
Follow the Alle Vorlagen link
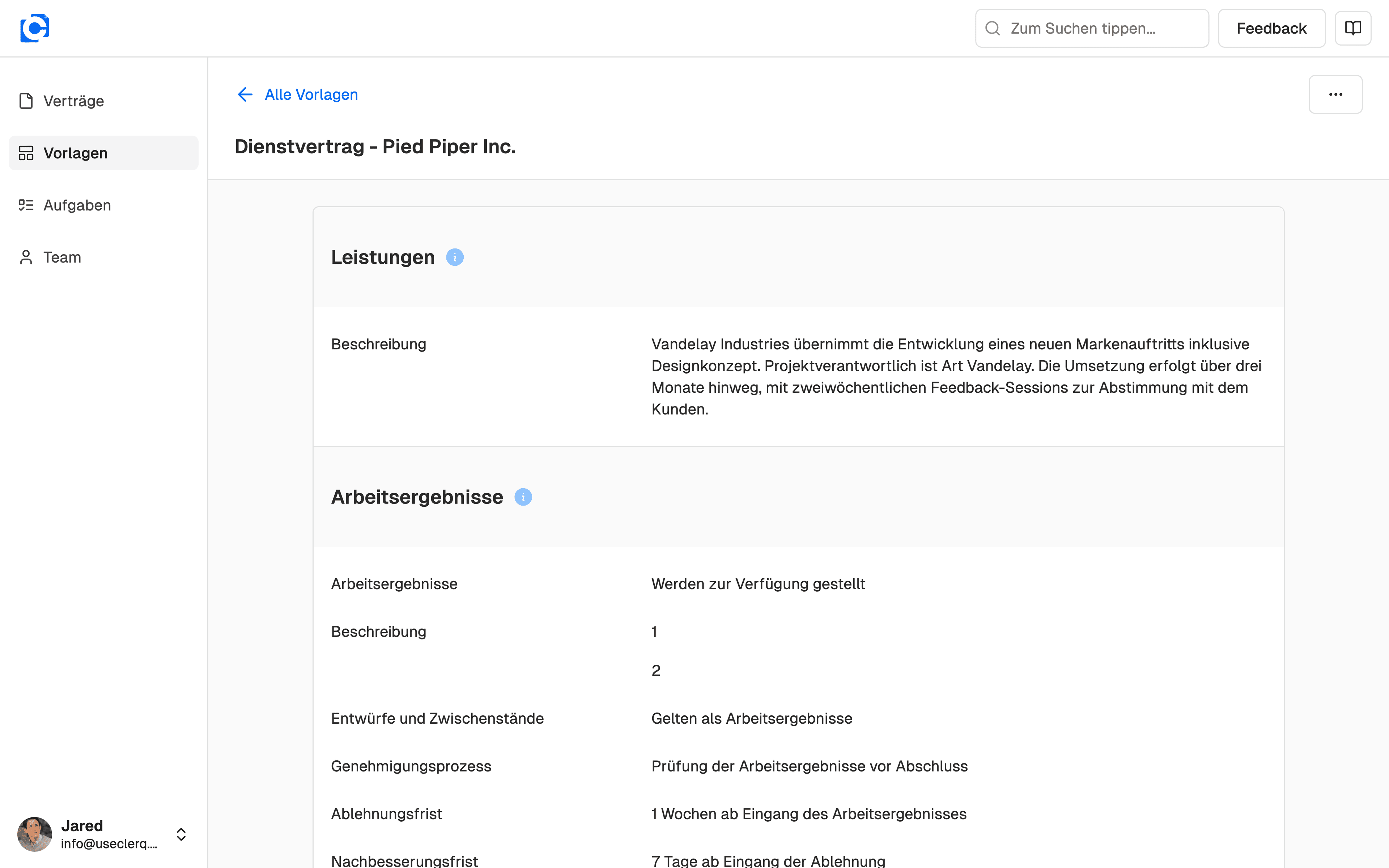point(311,94)
